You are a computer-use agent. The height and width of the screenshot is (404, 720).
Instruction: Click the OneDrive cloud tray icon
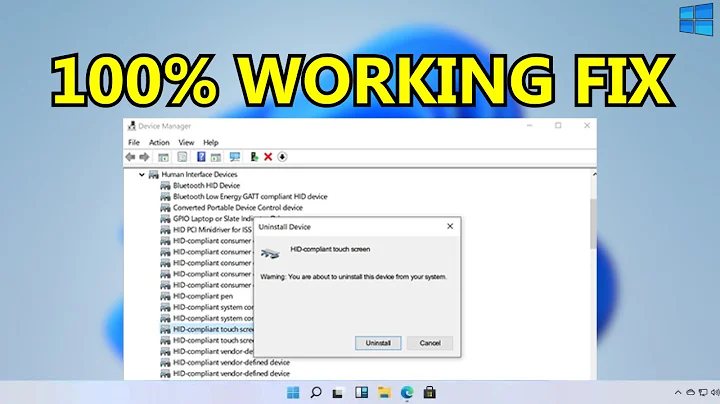pos(690,393)
